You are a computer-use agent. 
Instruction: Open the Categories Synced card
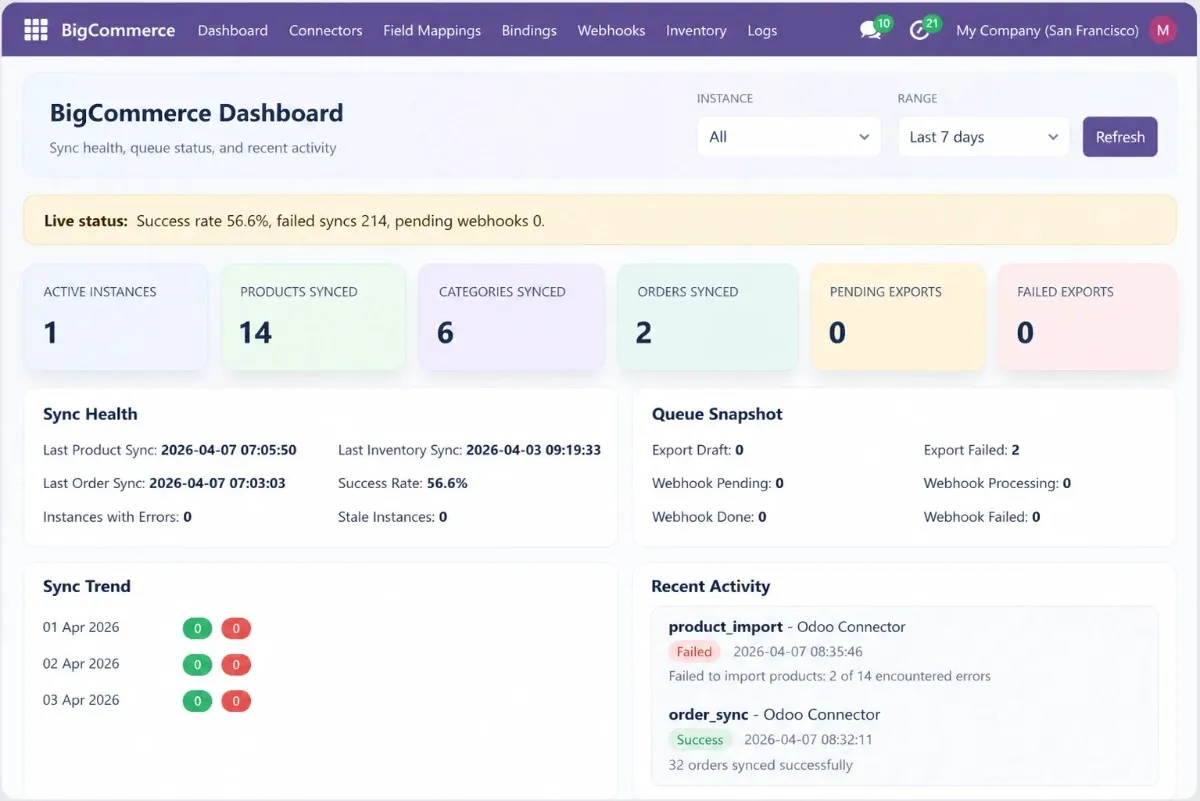tap(511, 317)
